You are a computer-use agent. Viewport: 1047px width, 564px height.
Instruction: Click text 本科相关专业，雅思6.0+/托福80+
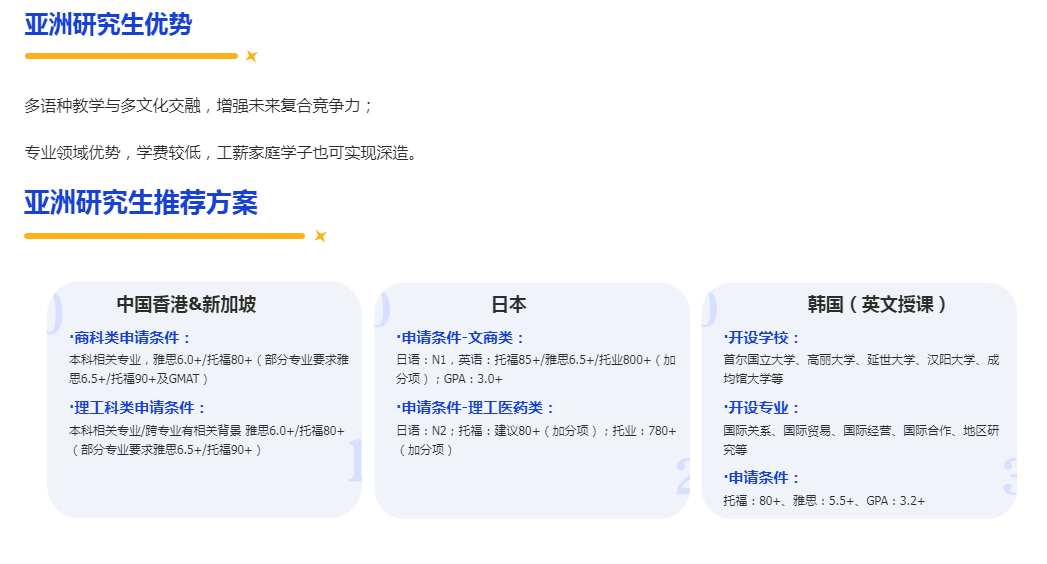[x=209, y=369]
